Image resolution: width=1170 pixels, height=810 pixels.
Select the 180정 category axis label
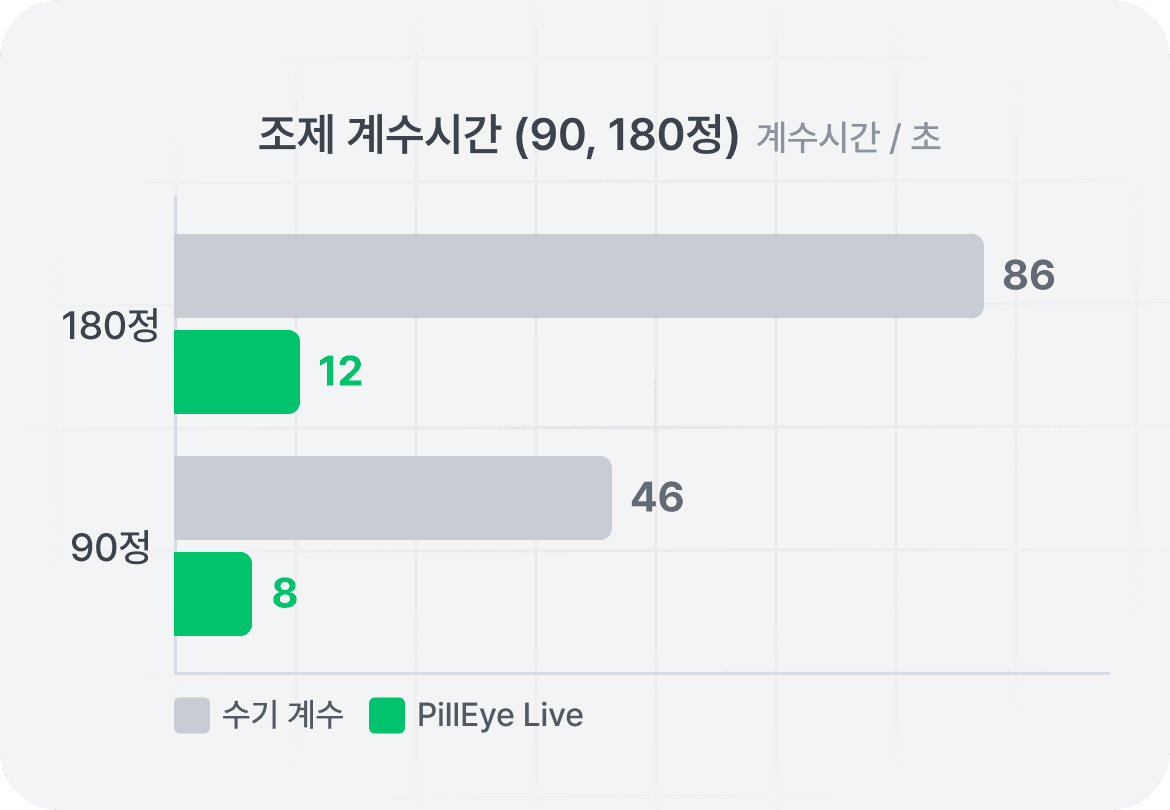coord(110,326)
